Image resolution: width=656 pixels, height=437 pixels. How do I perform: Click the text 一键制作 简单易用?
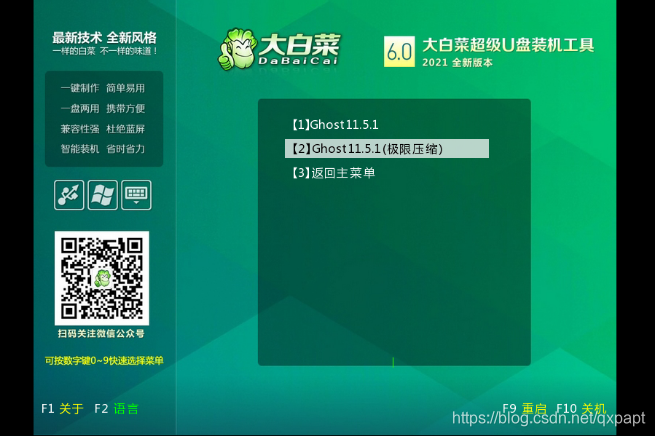[x=102, y=88]
